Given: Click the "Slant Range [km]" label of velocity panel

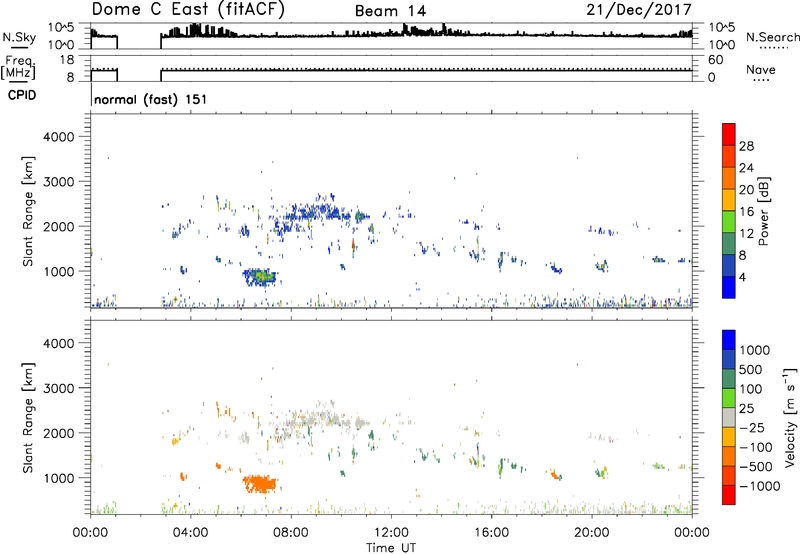Looking at the screenshot, I should click(28, 418).
